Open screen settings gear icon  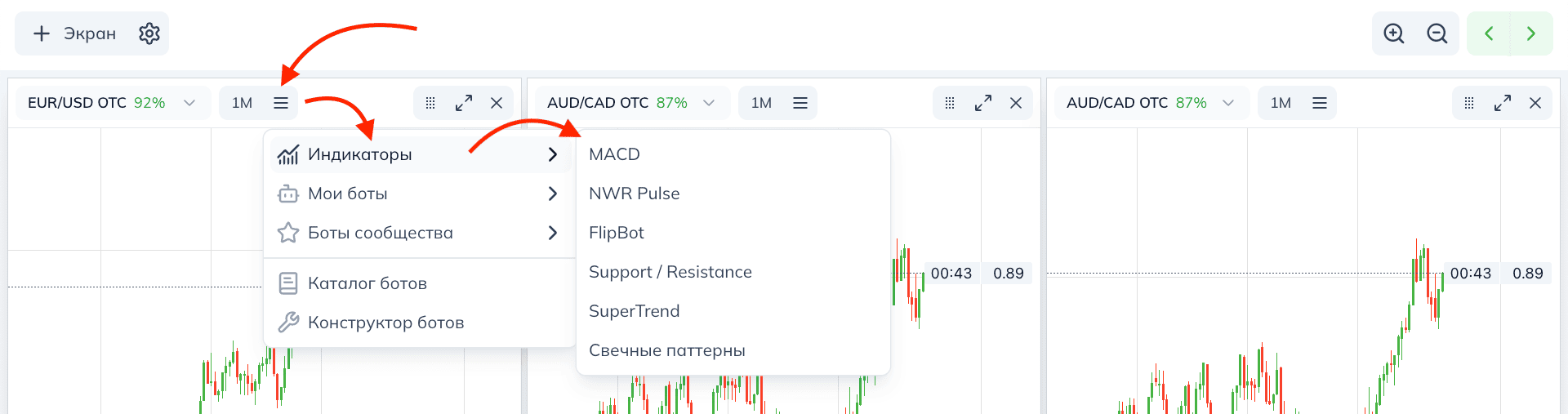[x=149, y=33]
